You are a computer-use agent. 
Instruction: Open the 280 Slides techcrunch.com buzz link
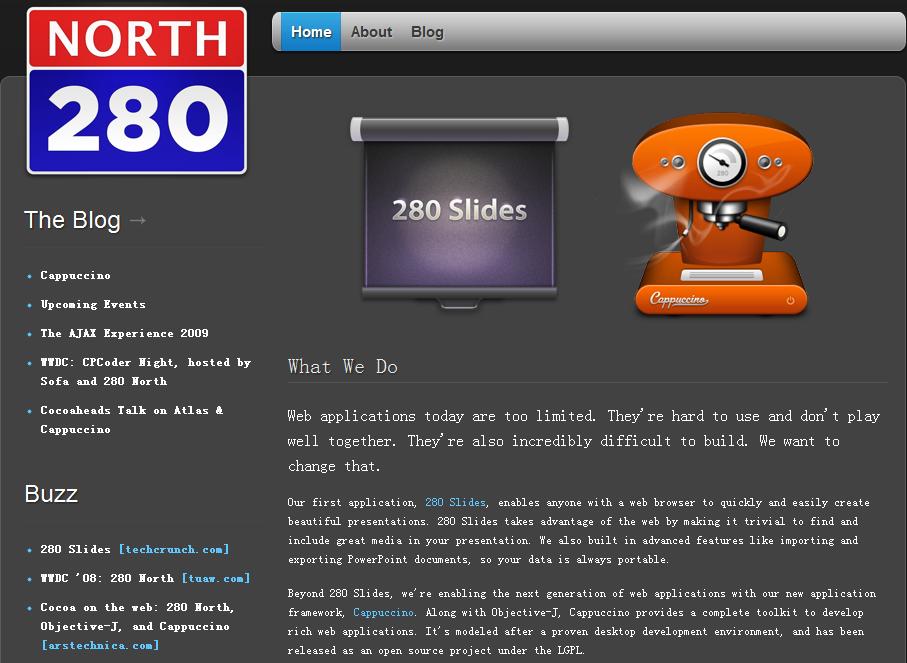click(174, 549)
